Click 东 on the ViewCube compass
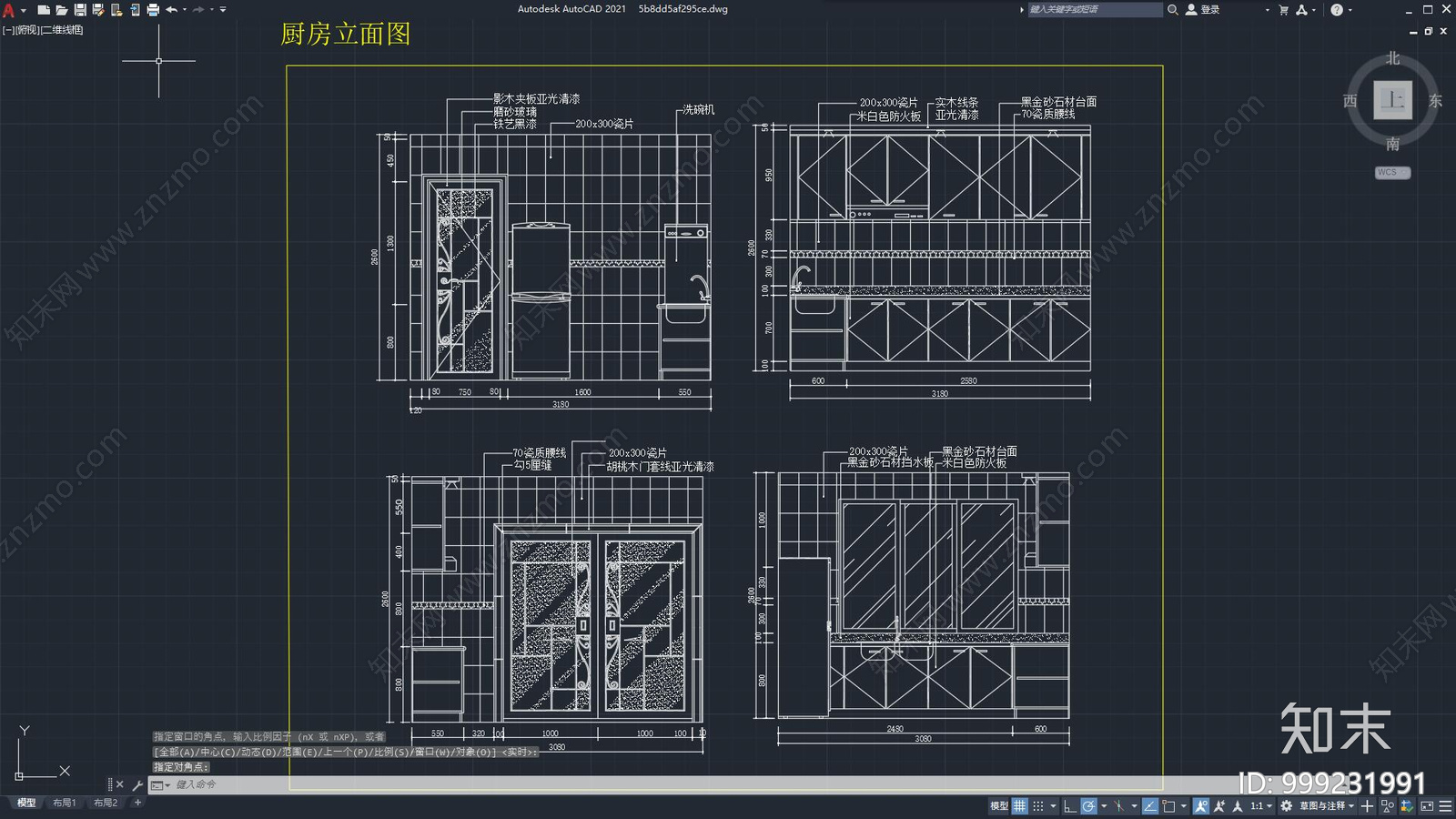Screen dimensions: 1456x819 1435,101
